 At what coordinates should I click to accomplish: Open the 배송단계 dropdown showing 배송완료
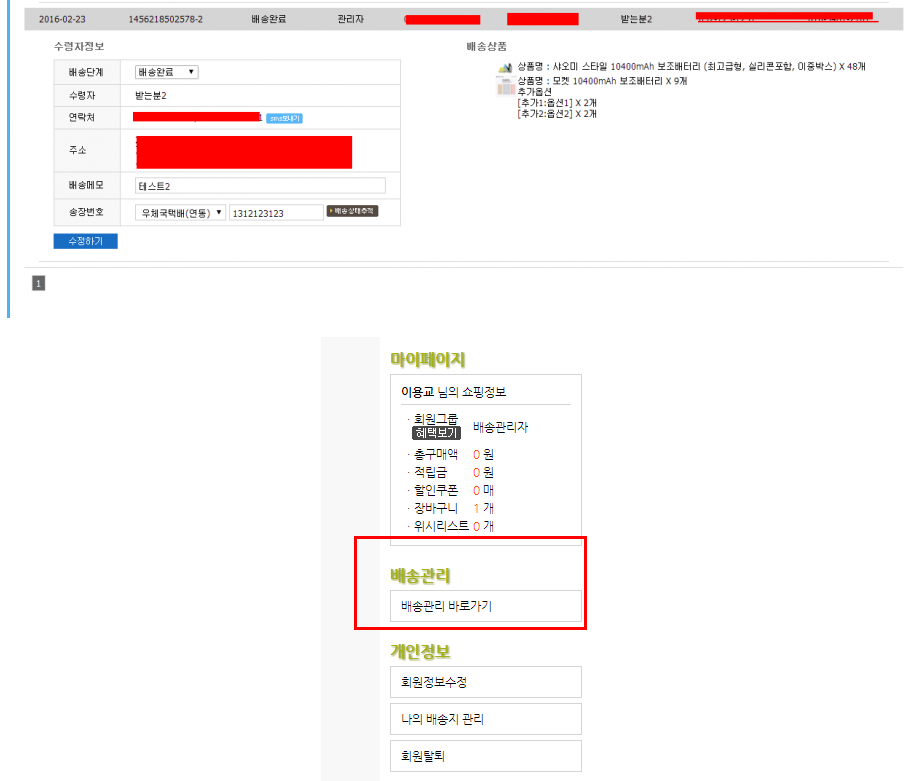[166, 72]
